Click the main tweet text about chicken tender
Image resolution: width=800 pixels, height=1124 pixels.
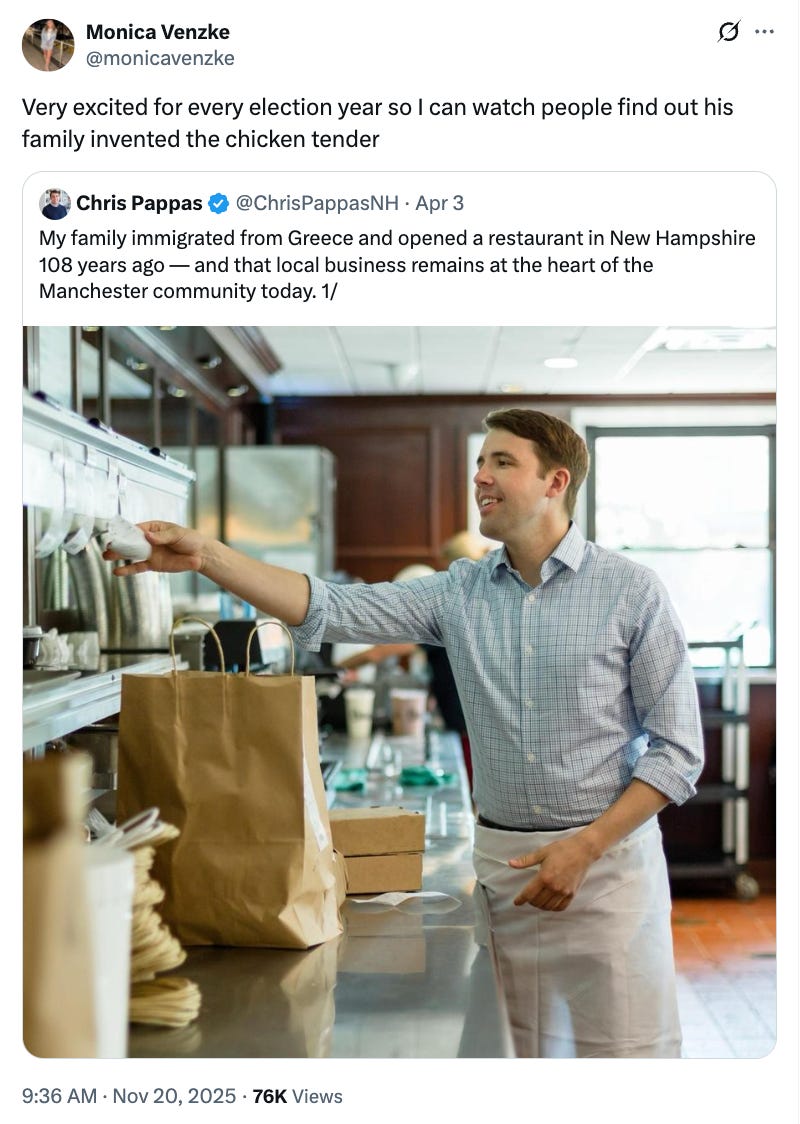[378, 123]
